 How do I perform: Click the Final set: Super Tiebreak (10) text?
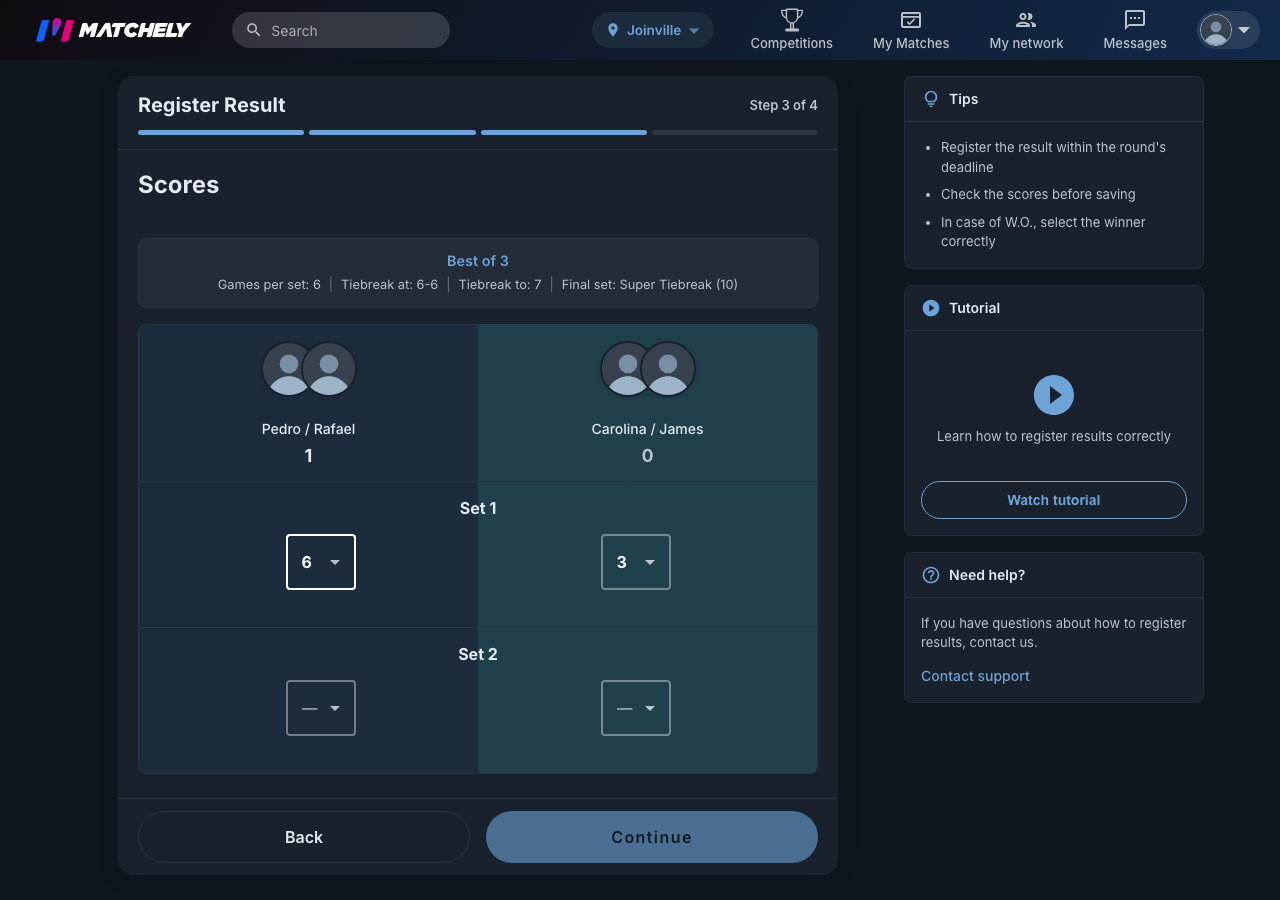(x=650, y=285)
